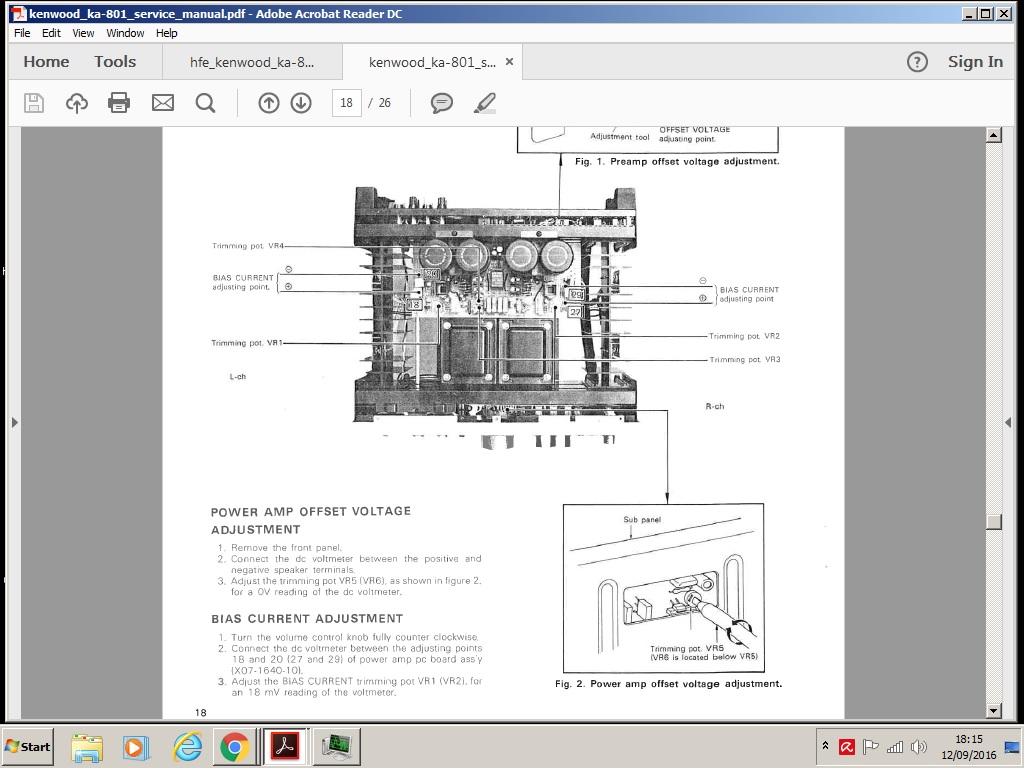Image resolution: width=1024 pixels, height=768 pixels.
Task: Show hidden system tray icons arrow
Action: [x=825, y=746]
